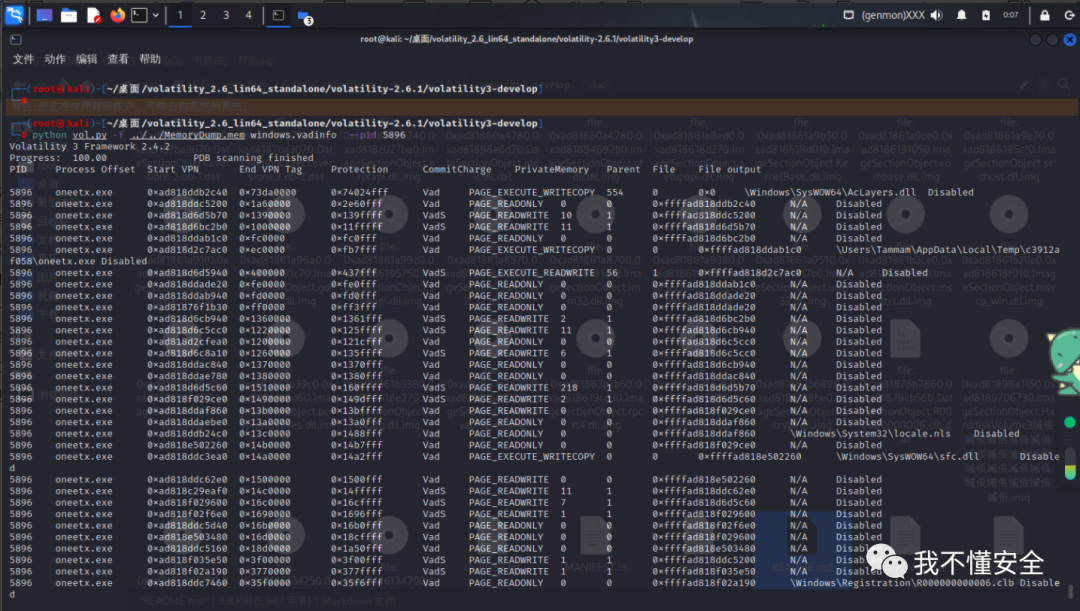The height and width of the screenshot is (611, 1080).
Task: Click windows.vadinfo in the command
Action: 293,135
